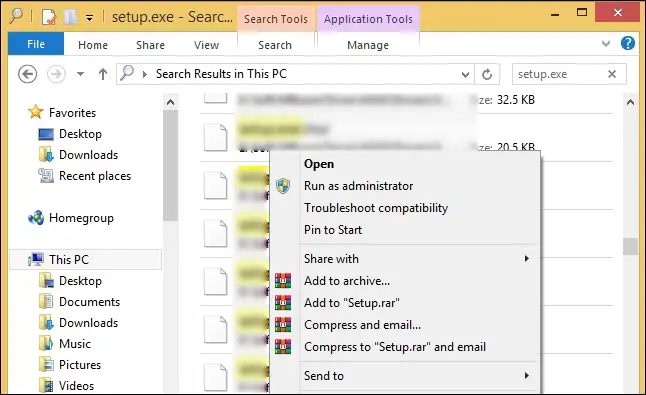Select the Search Tools contextual tab
646x395 pixels.
click(276, 19)
